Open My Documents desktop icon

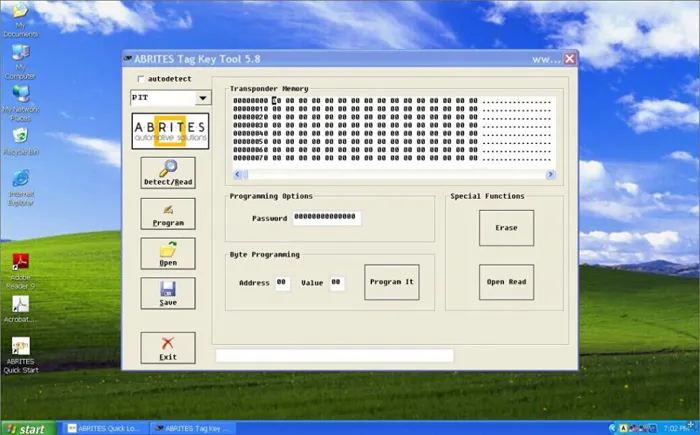(20, 19)
